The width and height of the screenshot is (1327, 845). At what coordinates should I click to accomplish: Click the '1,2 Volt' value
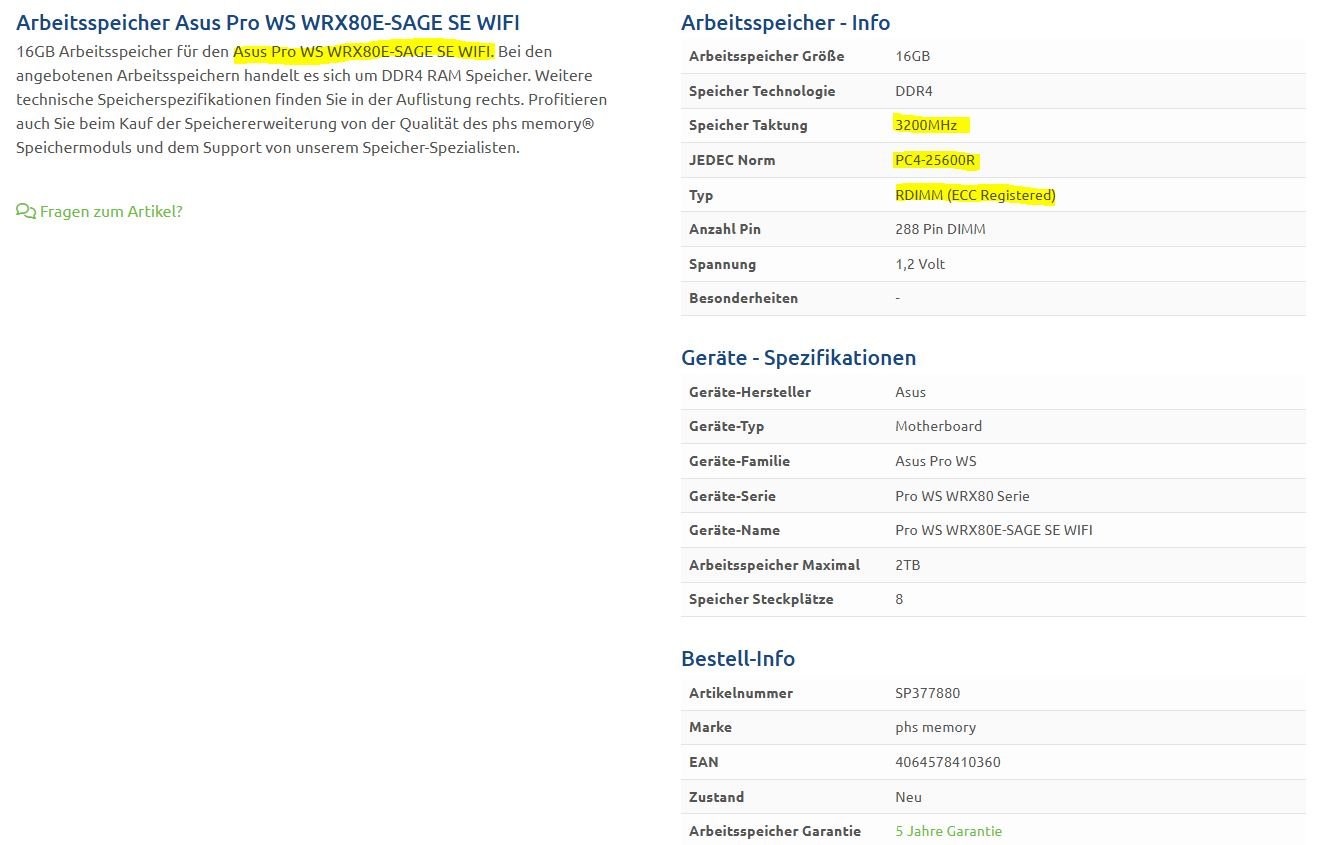pyautogui.click(x=920, y=264)
